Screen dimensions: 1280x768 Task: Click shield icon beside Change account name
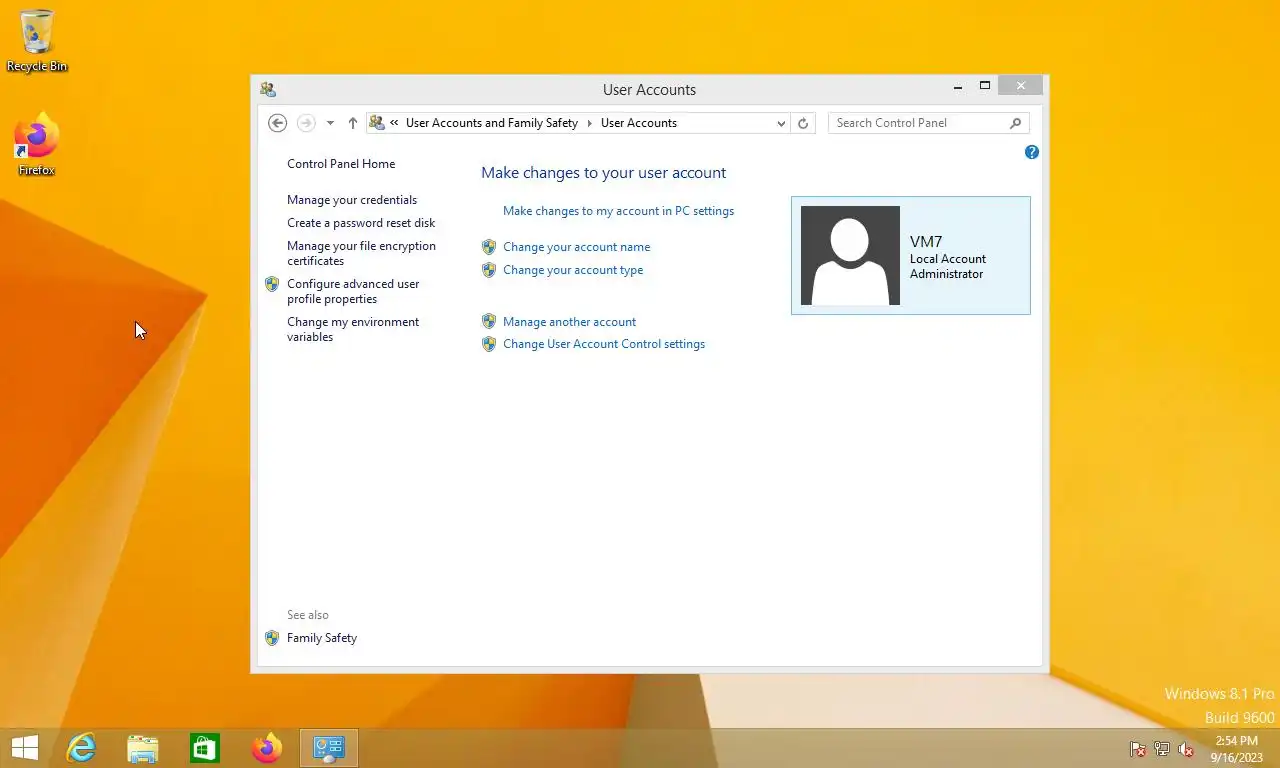click(489, 247)
